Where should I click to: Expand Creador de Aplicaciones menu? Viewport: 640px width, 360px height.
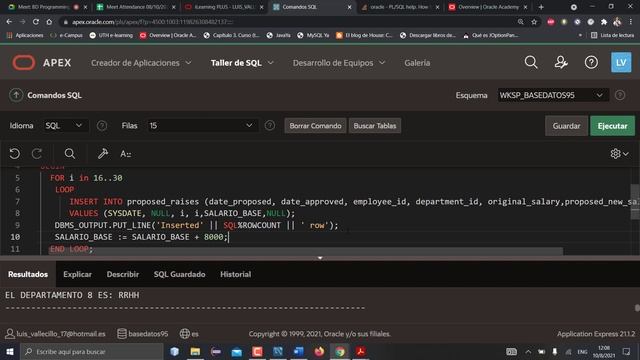coord(141,63)
